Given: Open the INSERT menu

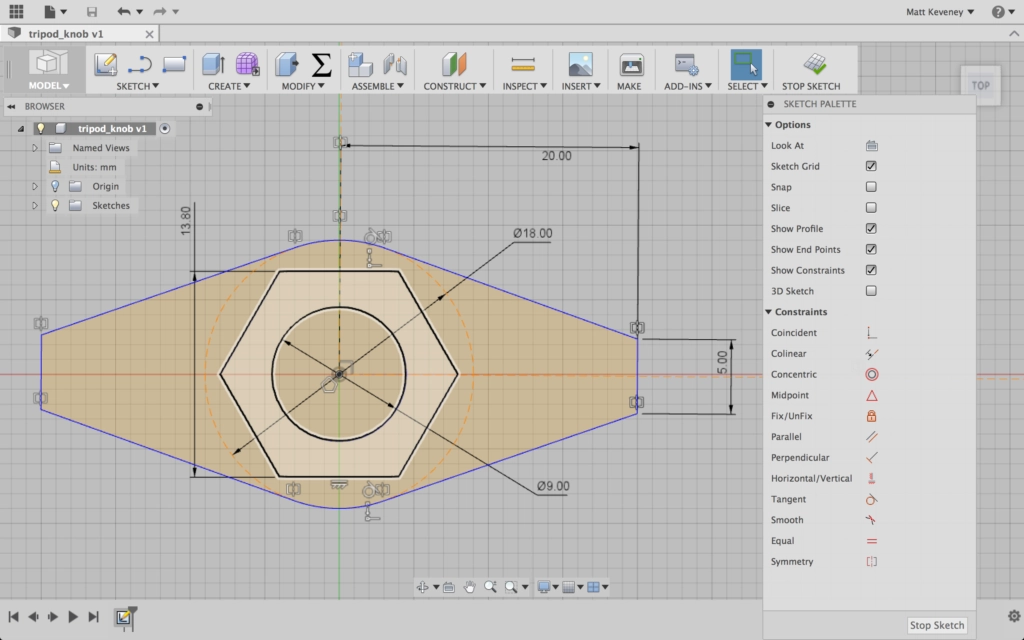Looking at the screenshot, I should pyautogui.click(x=581, y=86).
